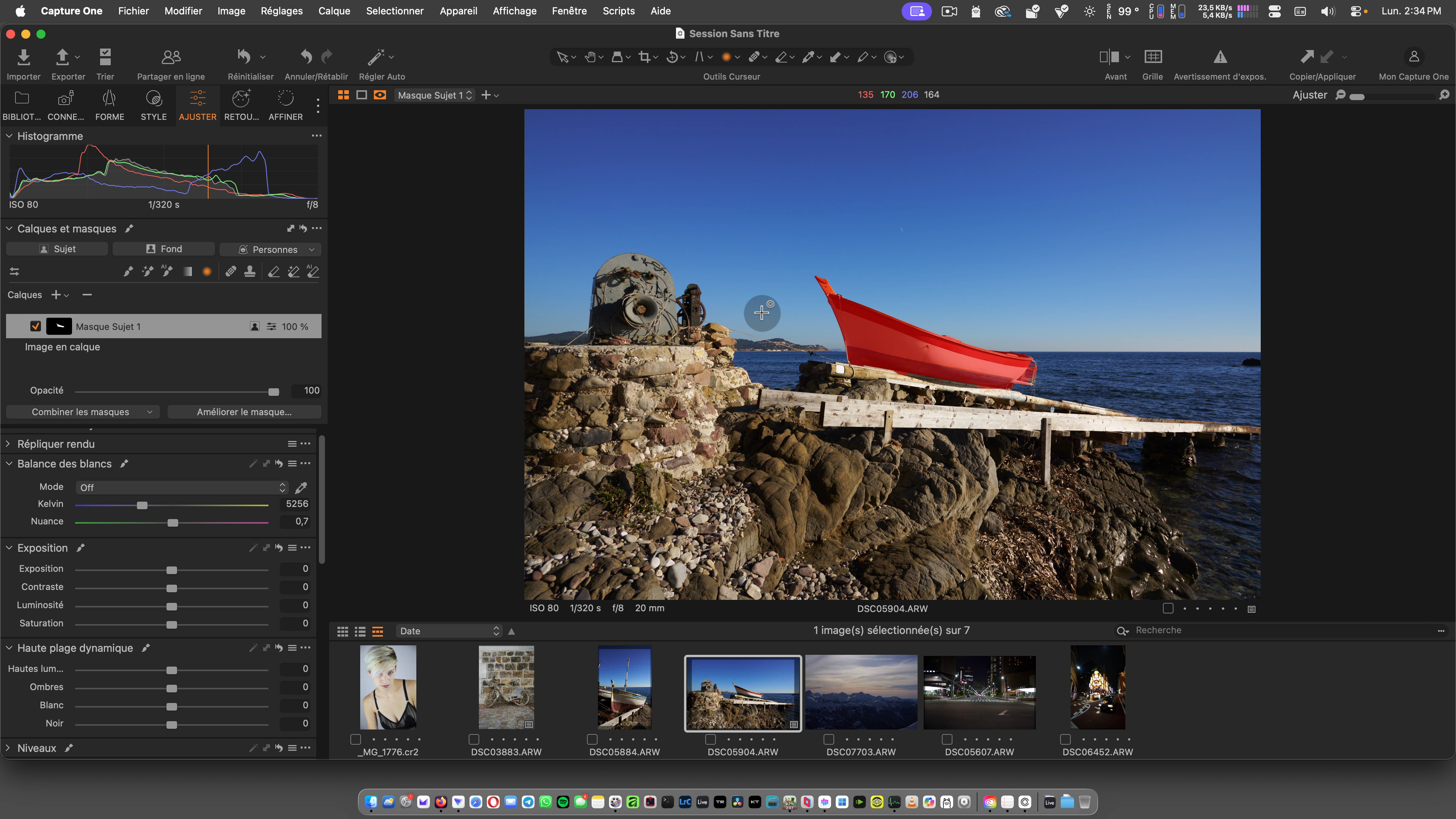Toggle the Masque Sujet 1 layer checkbox

pos(36,327)
